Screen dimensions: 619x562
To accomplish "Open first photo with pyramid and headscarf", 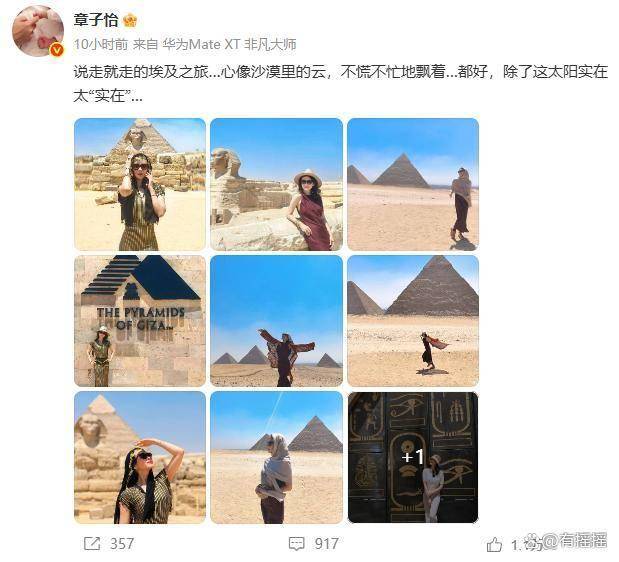I will click(140, 184).
